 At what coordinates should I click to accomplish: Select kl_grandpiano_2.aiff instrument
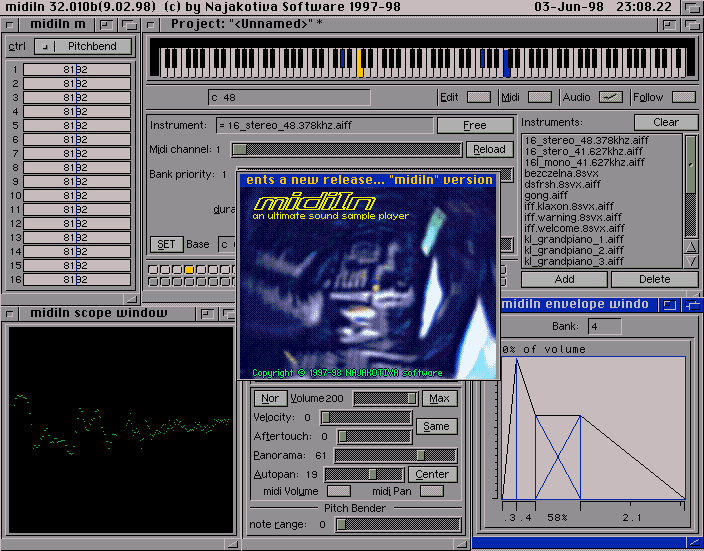574,250
